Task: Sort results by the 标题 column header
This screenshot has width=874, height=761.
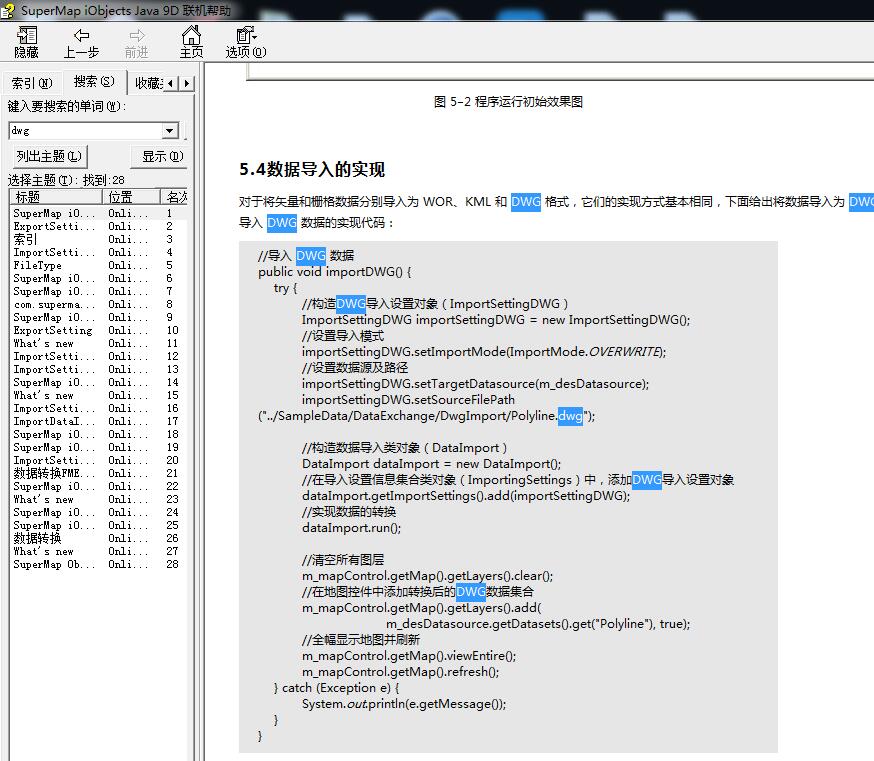Action: coord(53,197)
